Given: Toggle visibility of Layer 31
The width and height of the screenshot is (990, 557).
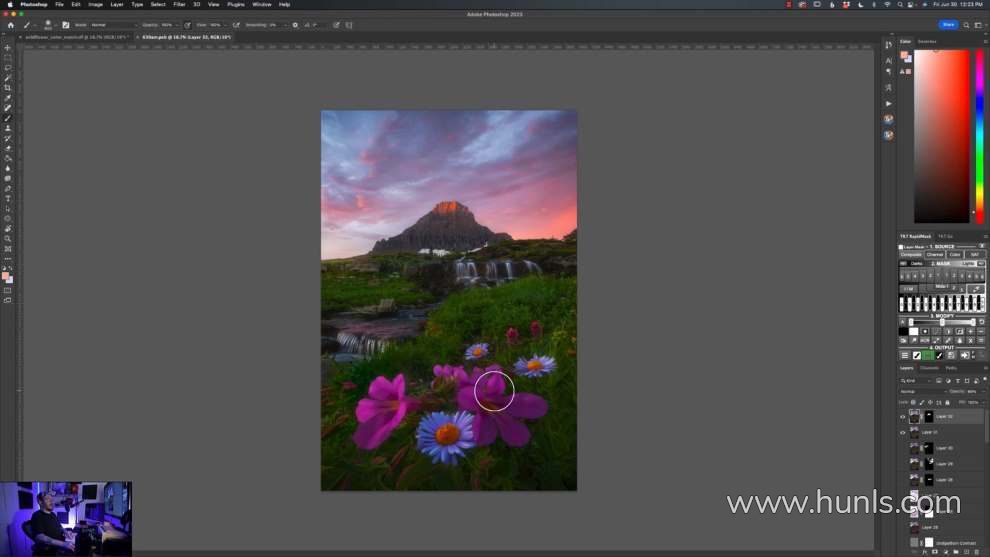Looking at the screenshot, I should coord(902,432).
